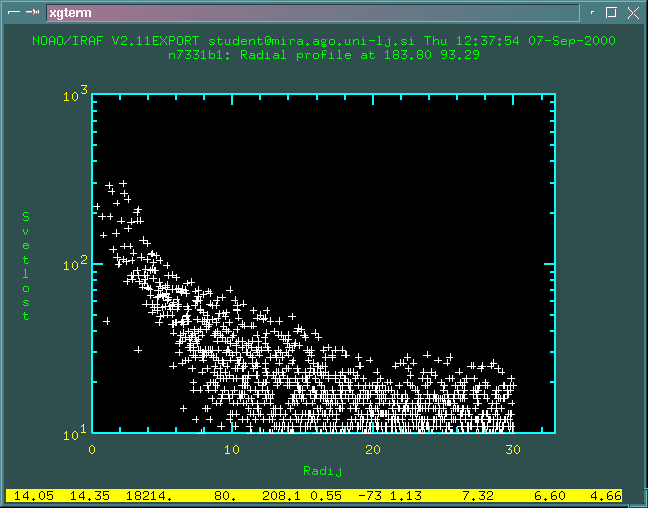Click the x-axis tick label 30

coord(513,450)
